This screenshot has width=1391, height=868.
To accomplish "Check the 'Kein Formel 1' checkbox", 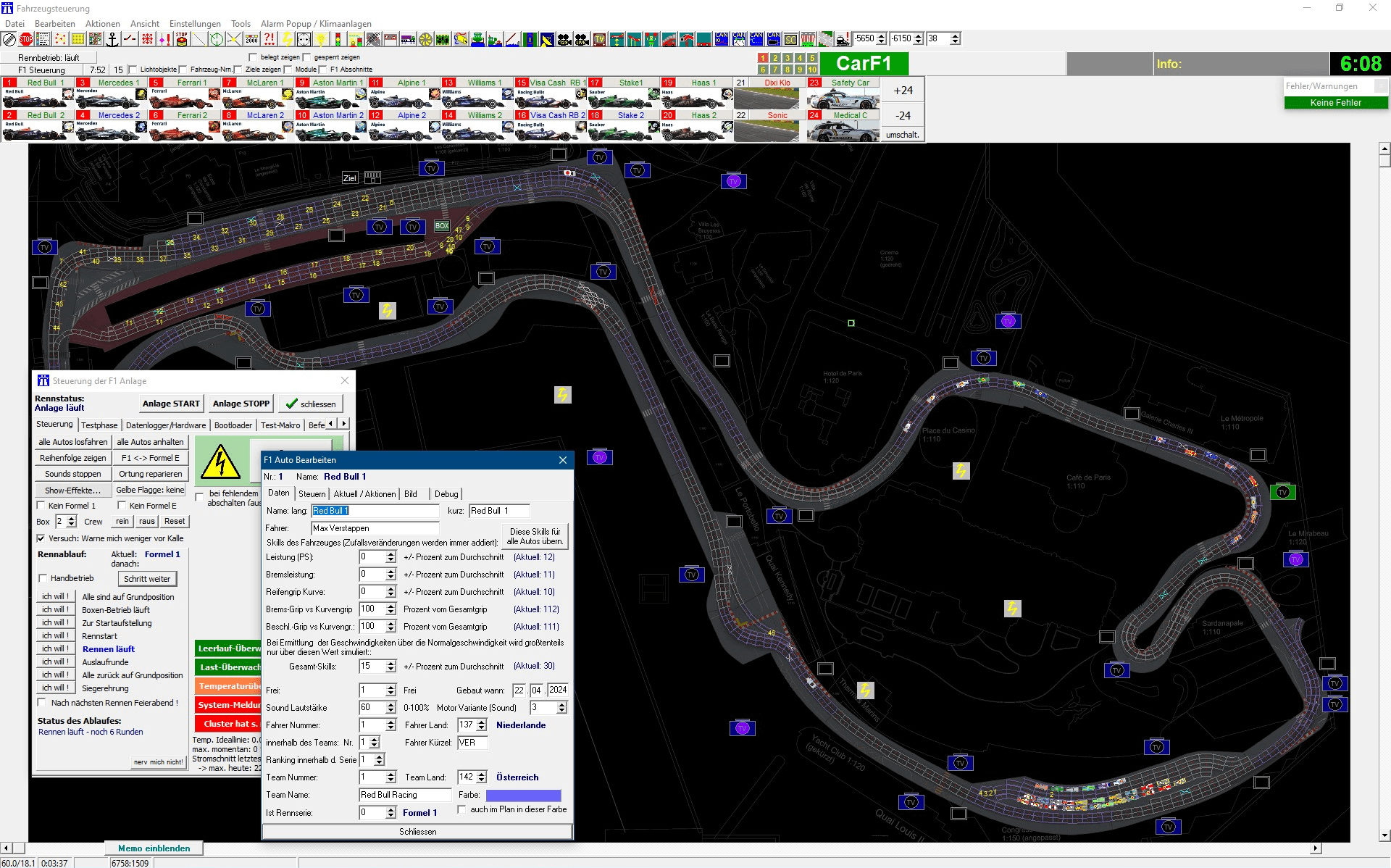I will click(41, 506).
